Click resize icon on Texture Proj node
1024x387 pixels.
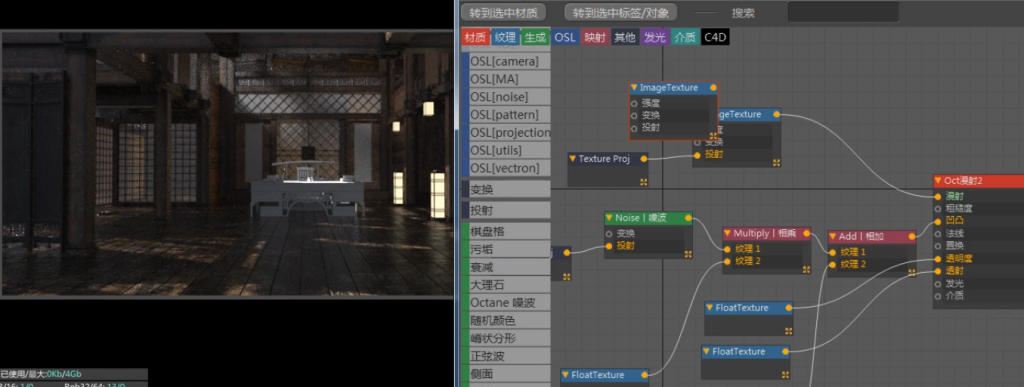point(643,182)
